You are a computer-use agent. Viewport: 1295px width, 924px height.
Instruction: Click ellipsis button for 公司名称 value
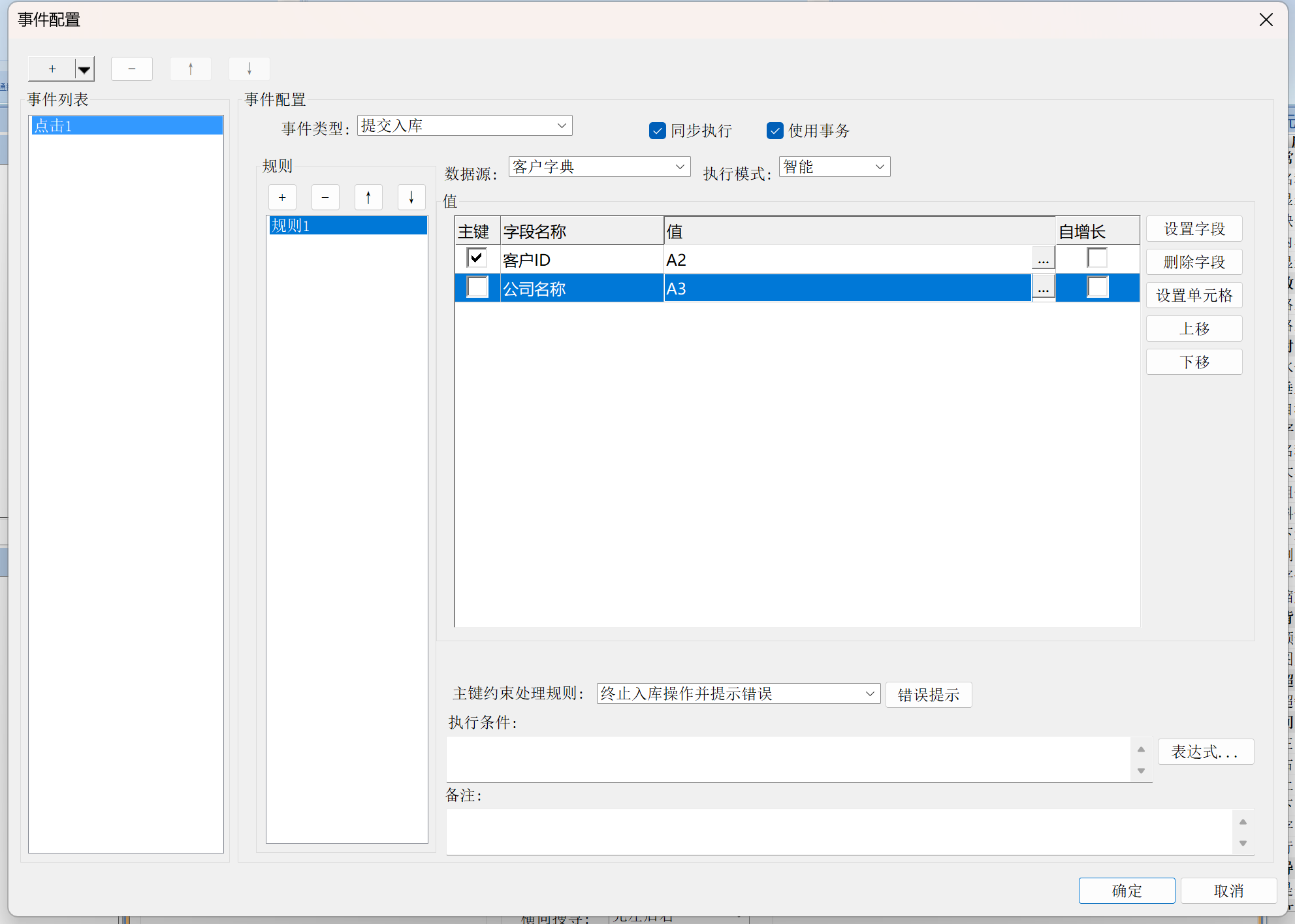pos(1043,288)
